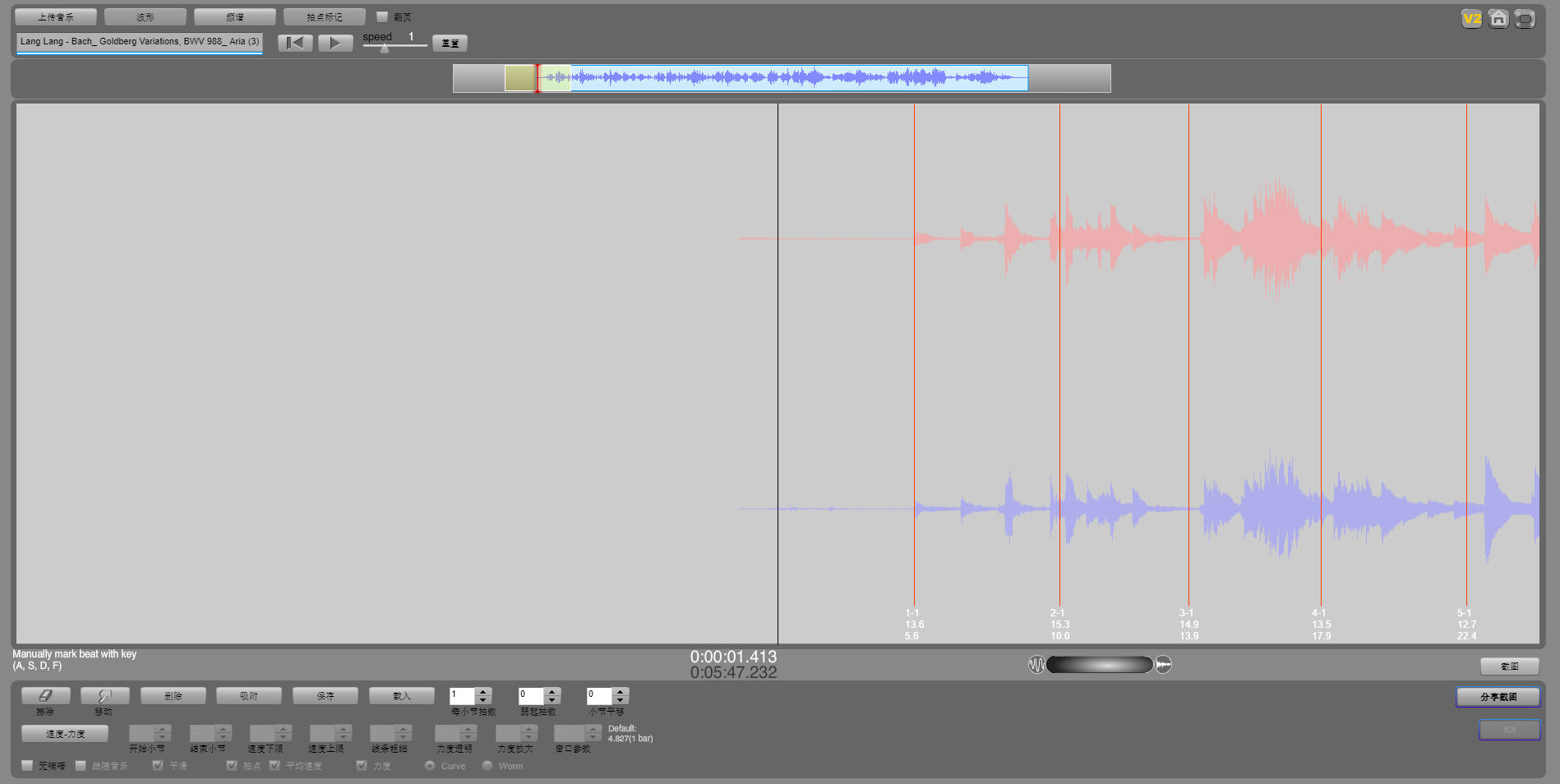Select the Curve radio button
The width and height of the screenshot is (1560, 784).
pos(430,766)
